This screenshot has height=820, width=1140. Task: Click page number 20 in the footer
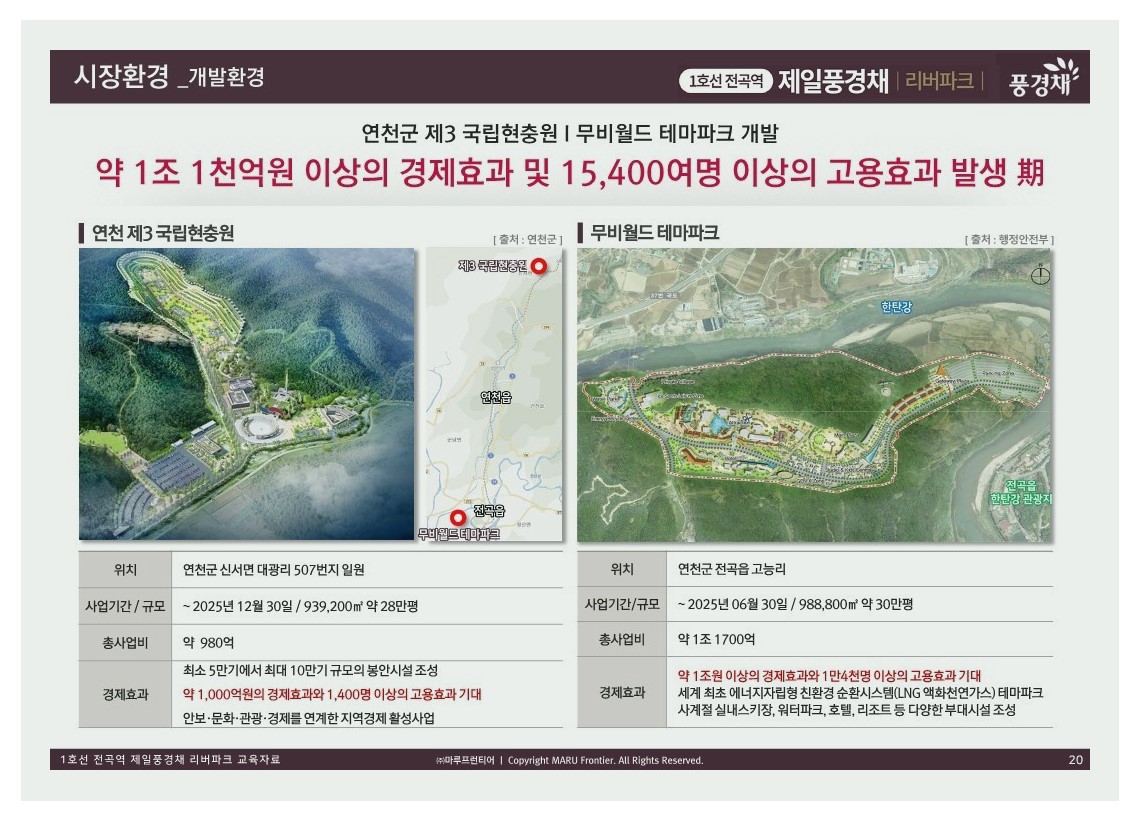tap(1075, 760)
